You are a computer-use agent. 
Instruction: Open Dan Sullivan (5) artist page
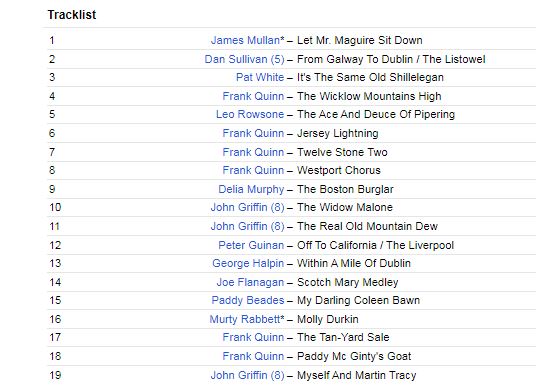244,59
